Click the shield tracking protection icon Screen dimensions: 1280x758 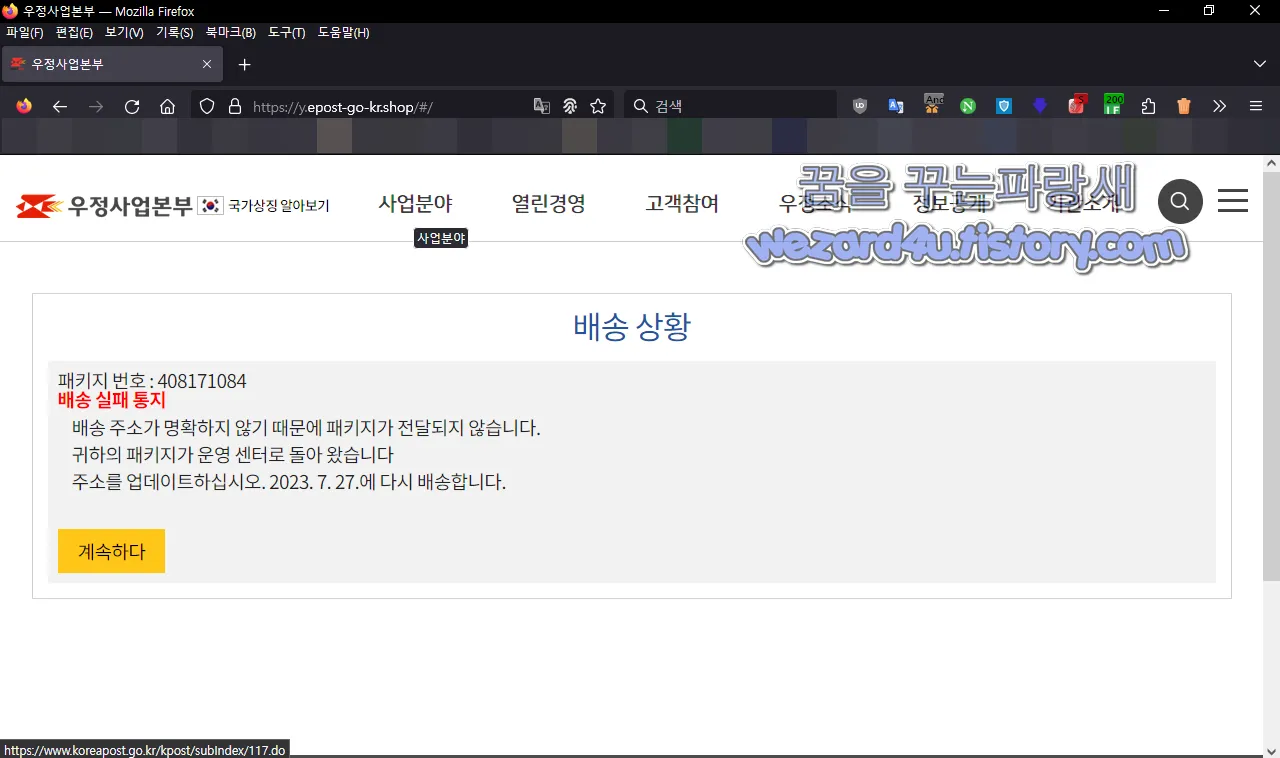tap(206, 105)
